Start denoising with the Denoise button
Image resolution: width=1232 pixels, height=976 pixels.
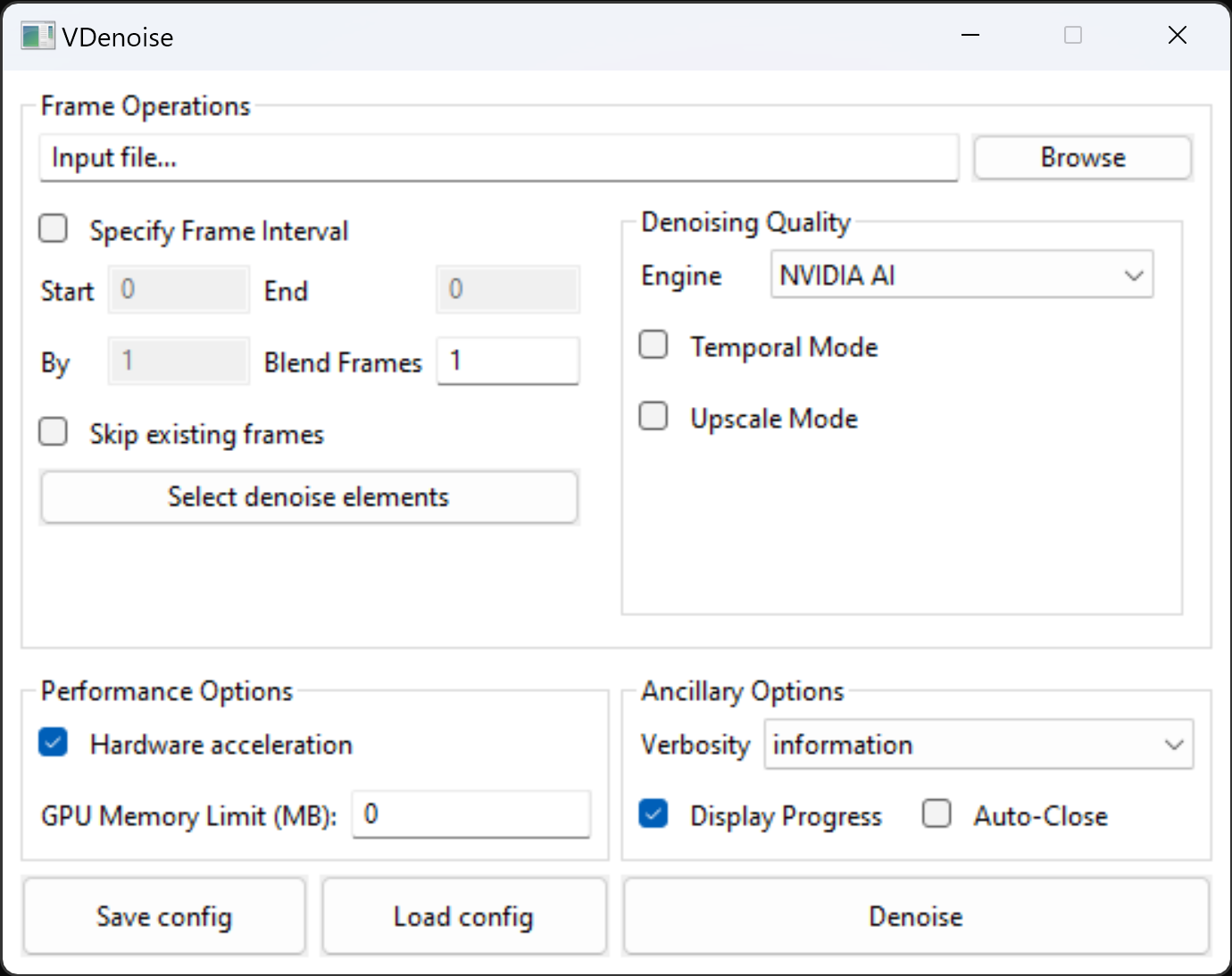915,916
